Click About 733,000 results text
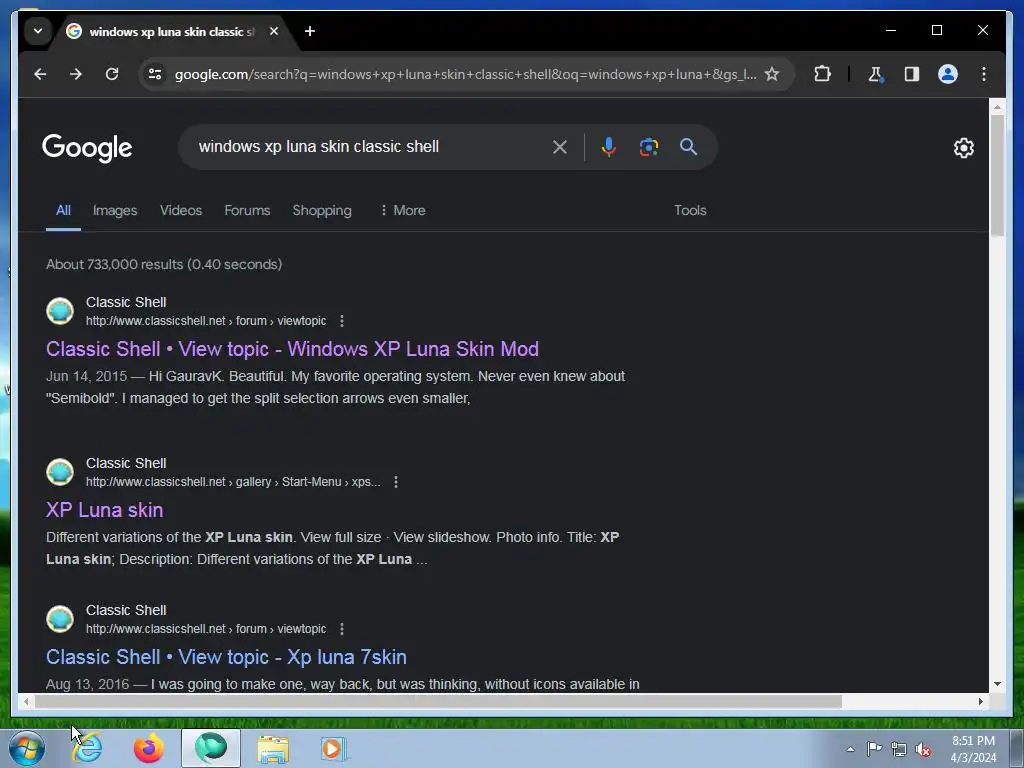The width and height of the screenshot is (1024, 768). point(164,264)
